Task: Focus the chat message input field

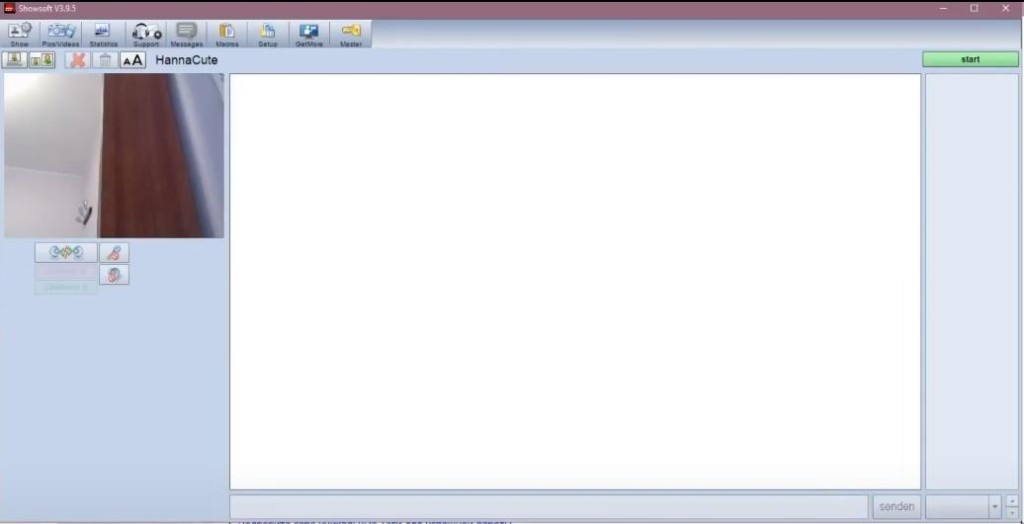Action: pyautogui.click(x=549, y=506)
